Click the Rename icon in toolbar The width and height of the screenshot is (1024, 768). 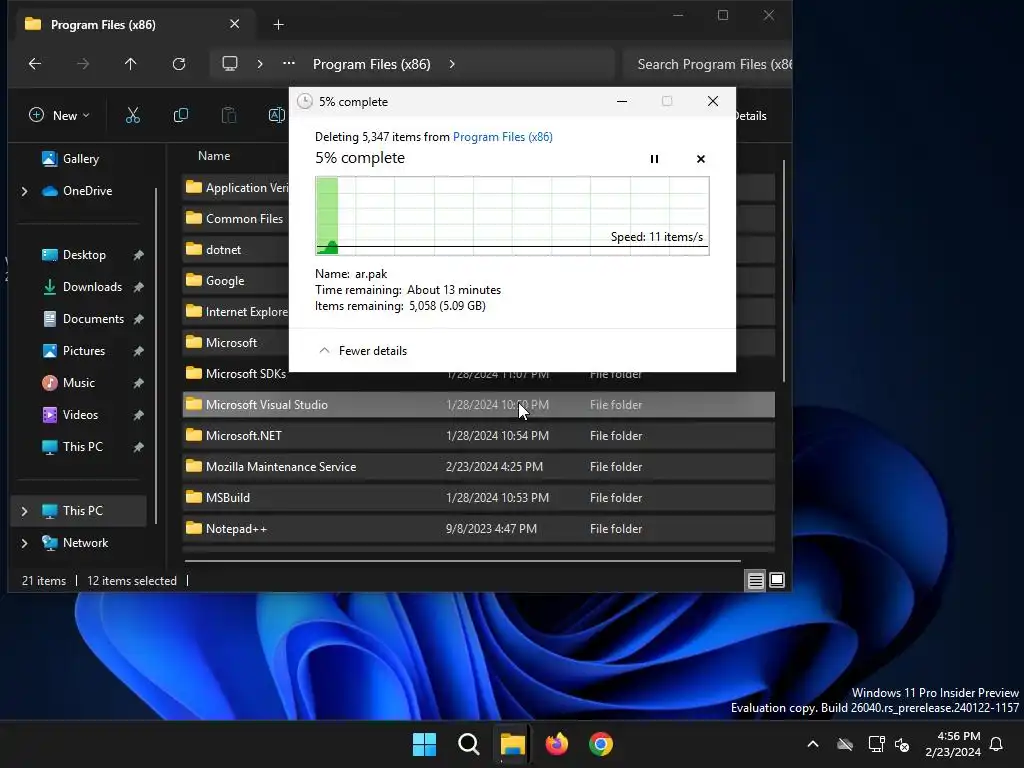click(x=277, y=116)
